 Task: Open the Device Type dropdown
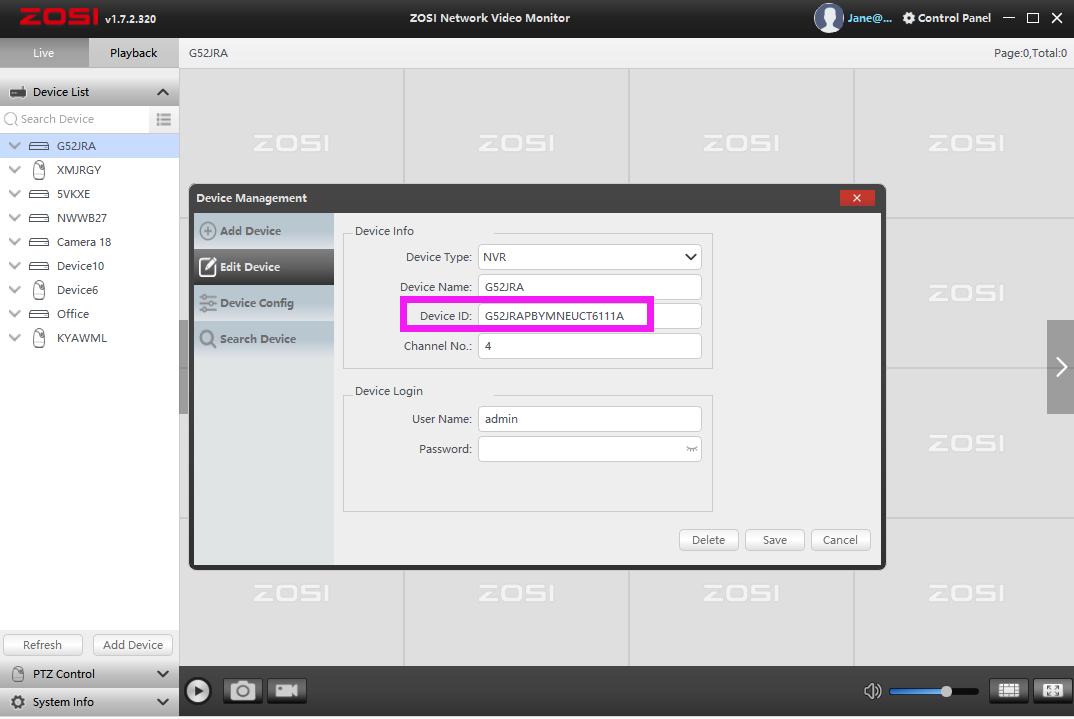tap(590, 257)
